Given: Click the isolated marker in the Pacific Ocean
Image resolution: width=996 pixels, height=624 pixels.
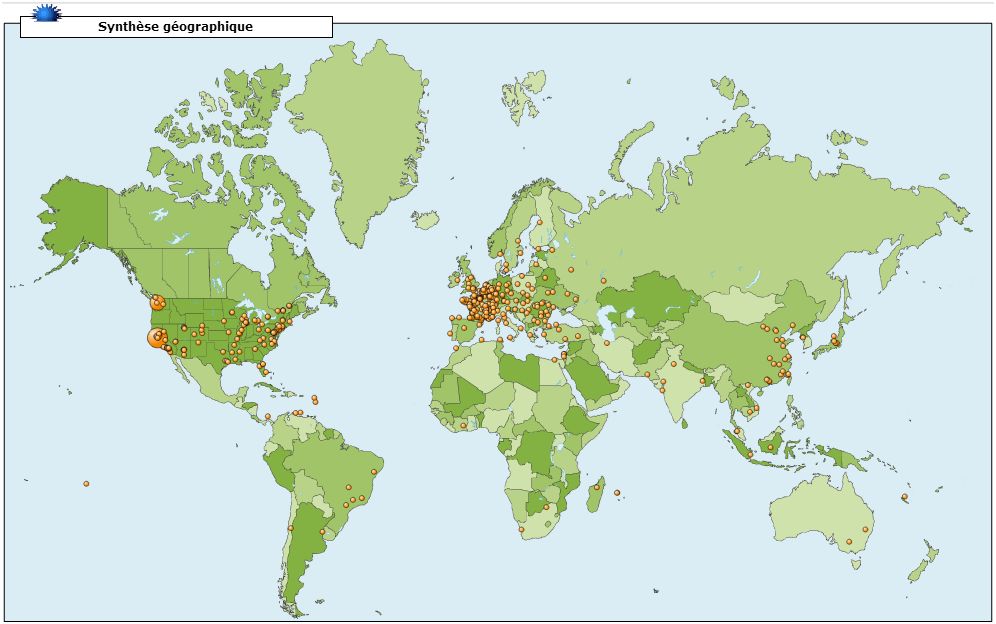Looking at the screenshot, I should tap(86, 484).
